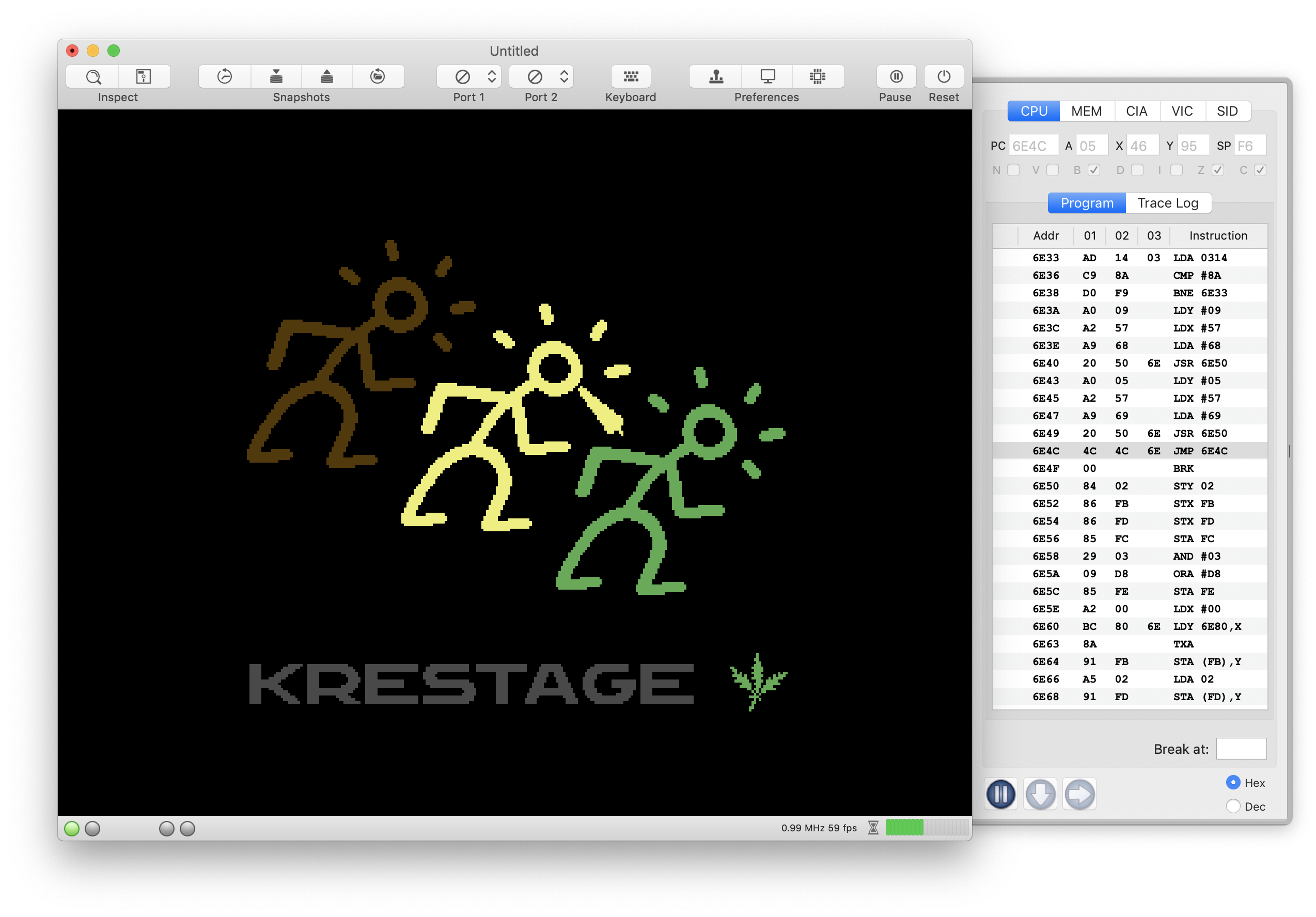Click the 0.99 MHz 59 fps readout
Image resolution: width=1316 pixels, height=917 pixels.
click(x=819, y=828)
